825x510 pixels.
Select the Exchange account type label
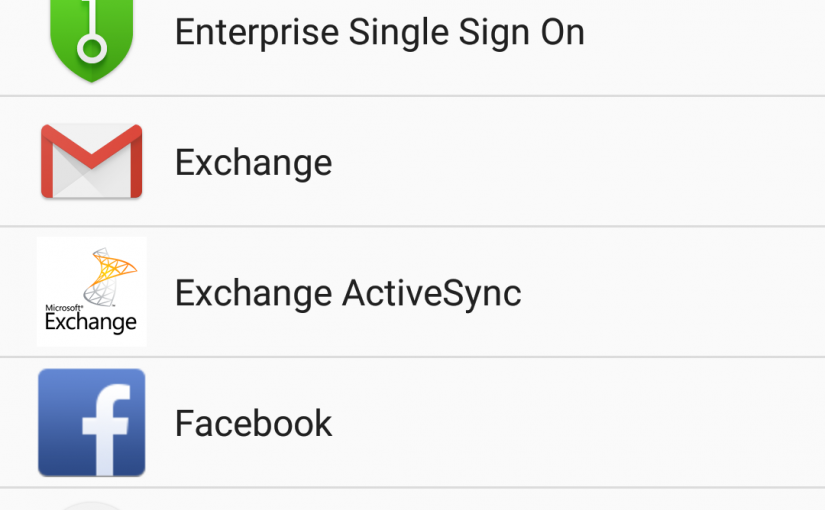253,162
